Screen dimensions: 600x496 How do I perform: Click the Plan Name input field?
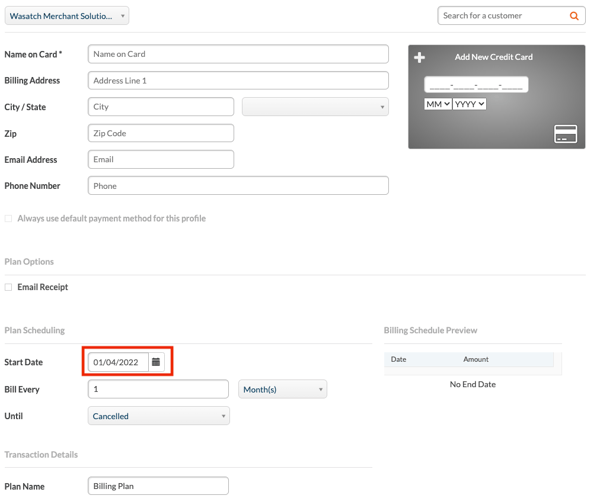coord(158,486)
